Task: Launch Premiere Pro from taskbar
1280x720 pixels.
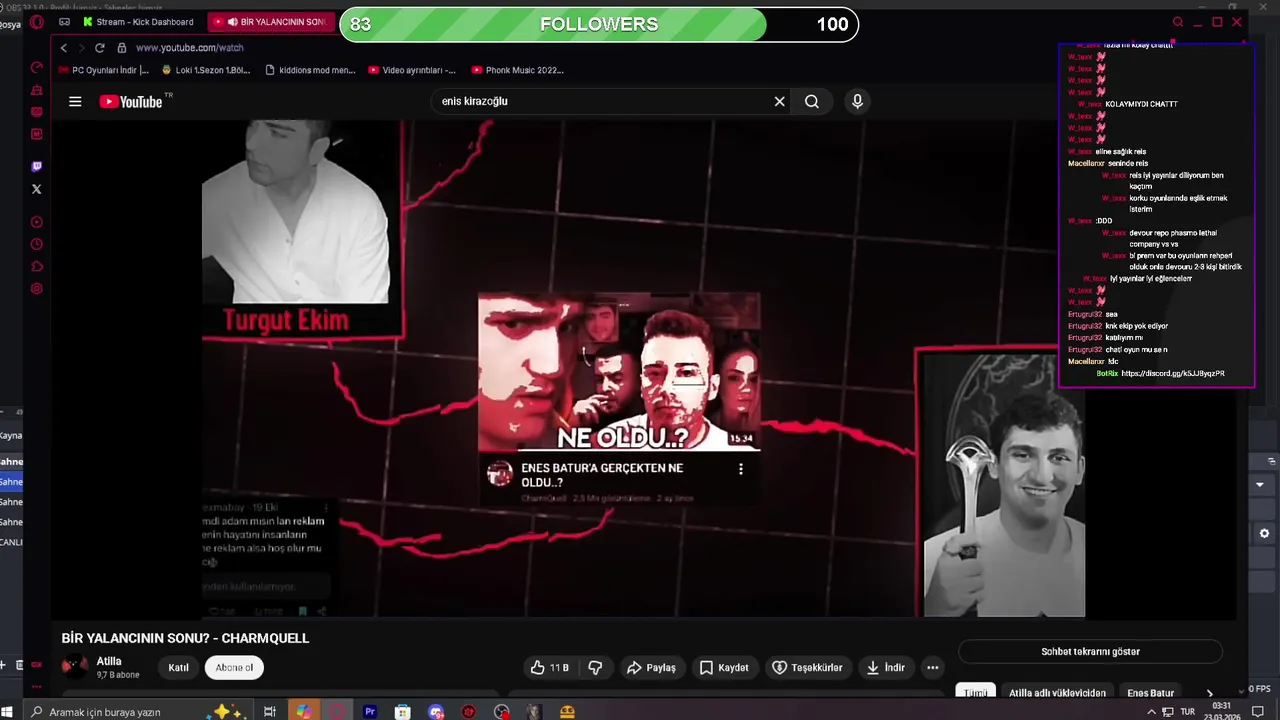Action: point(370,712)
